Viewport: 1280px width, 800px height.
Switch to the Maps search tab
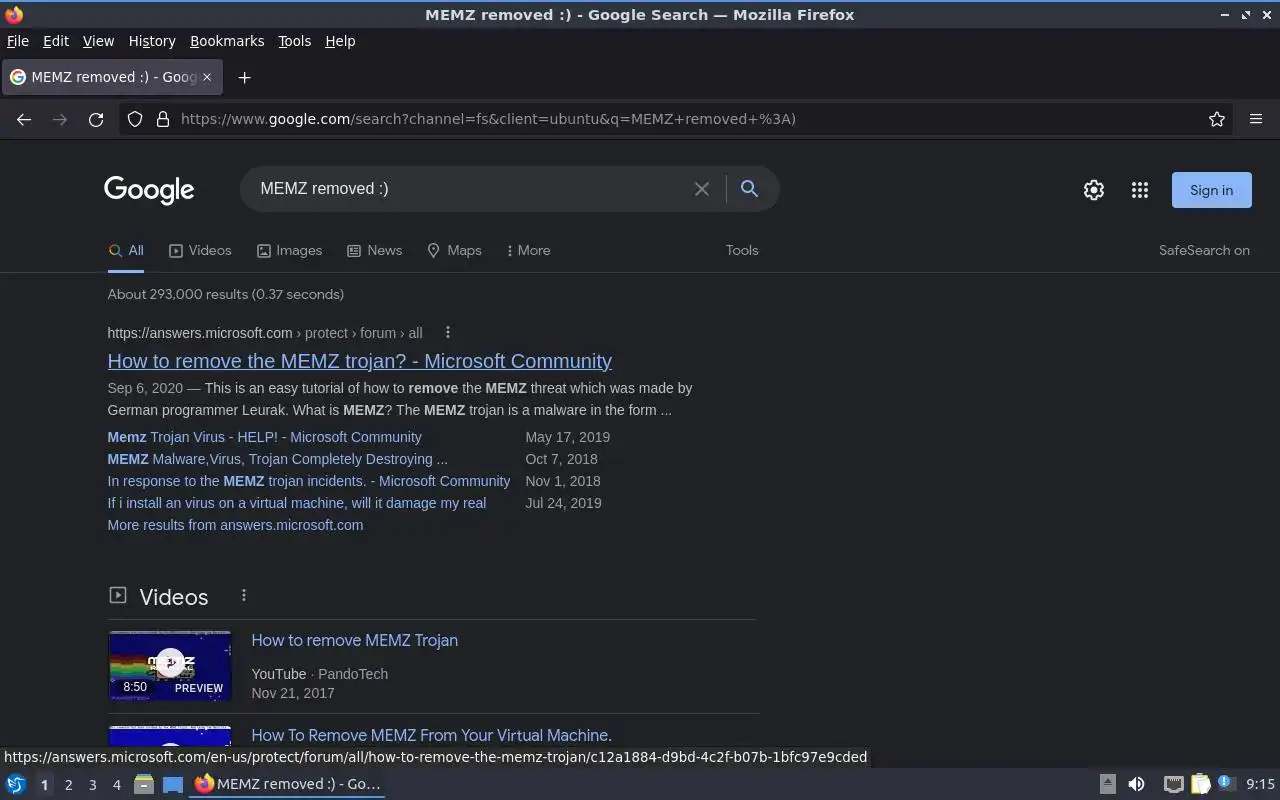tap(454, 250)
